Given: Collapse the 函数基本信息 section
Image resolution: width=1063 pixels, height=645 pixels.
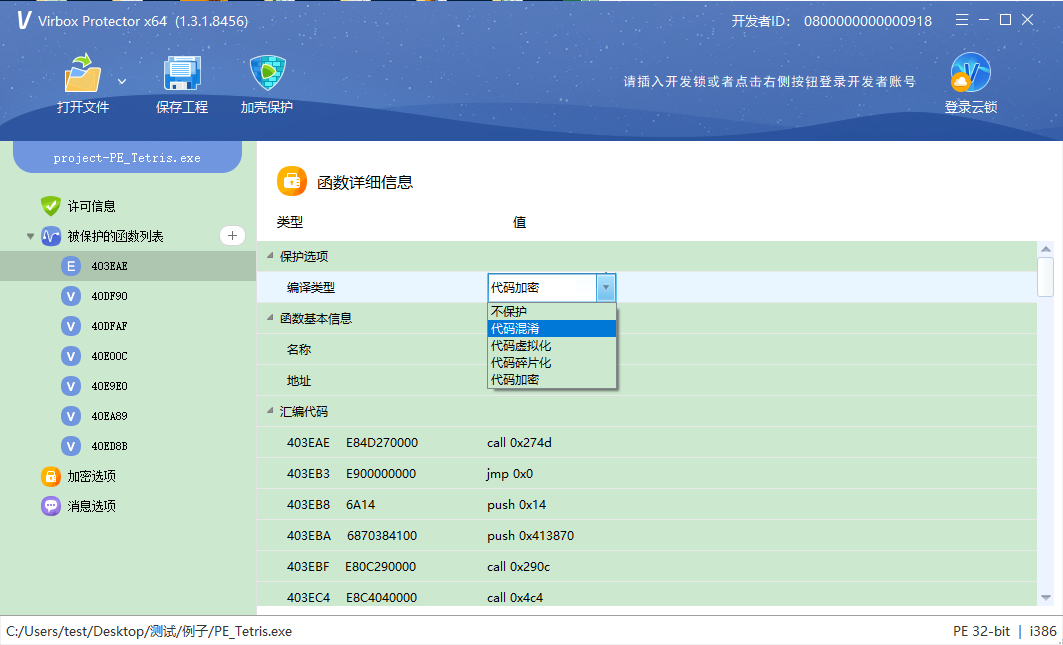Looking at the screenshot, I should click(x=270, y=318).
